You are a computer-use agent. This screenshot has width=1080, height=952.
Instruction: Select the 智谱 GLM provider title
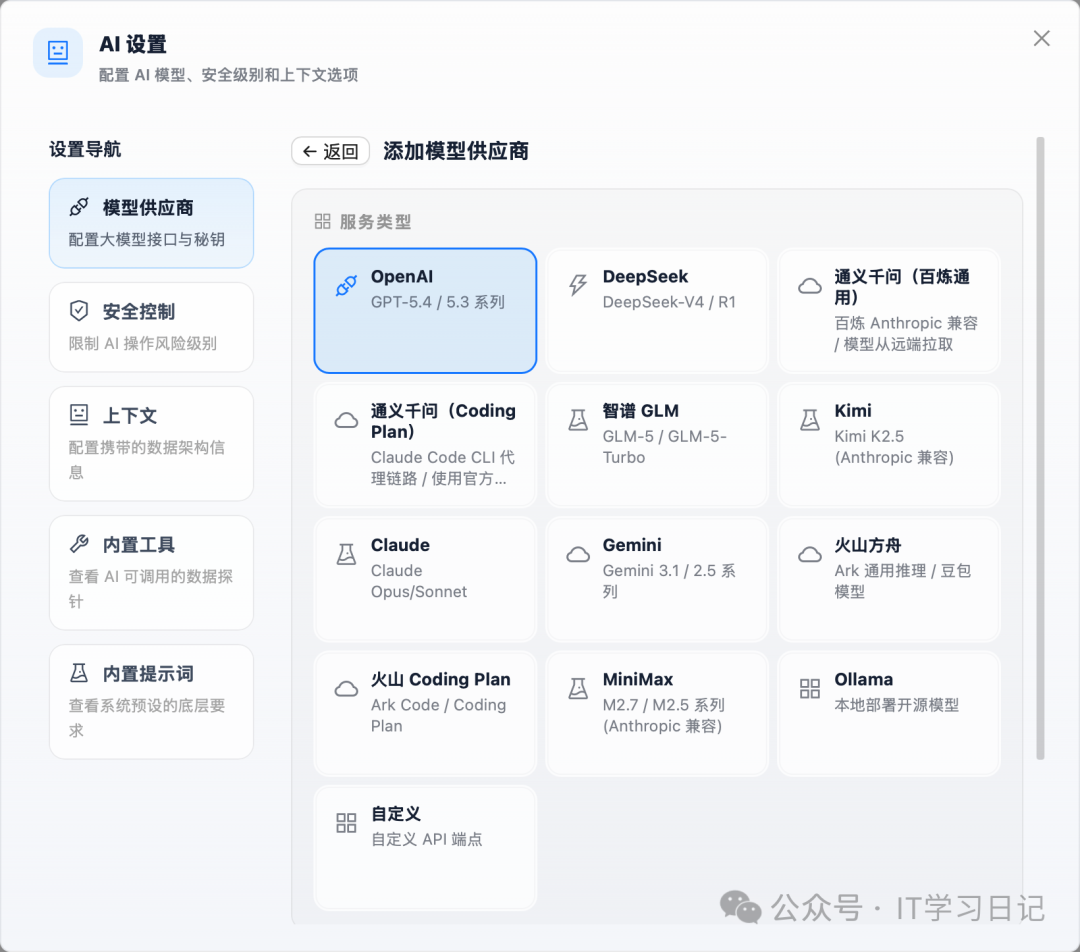(x=641, y=411)
